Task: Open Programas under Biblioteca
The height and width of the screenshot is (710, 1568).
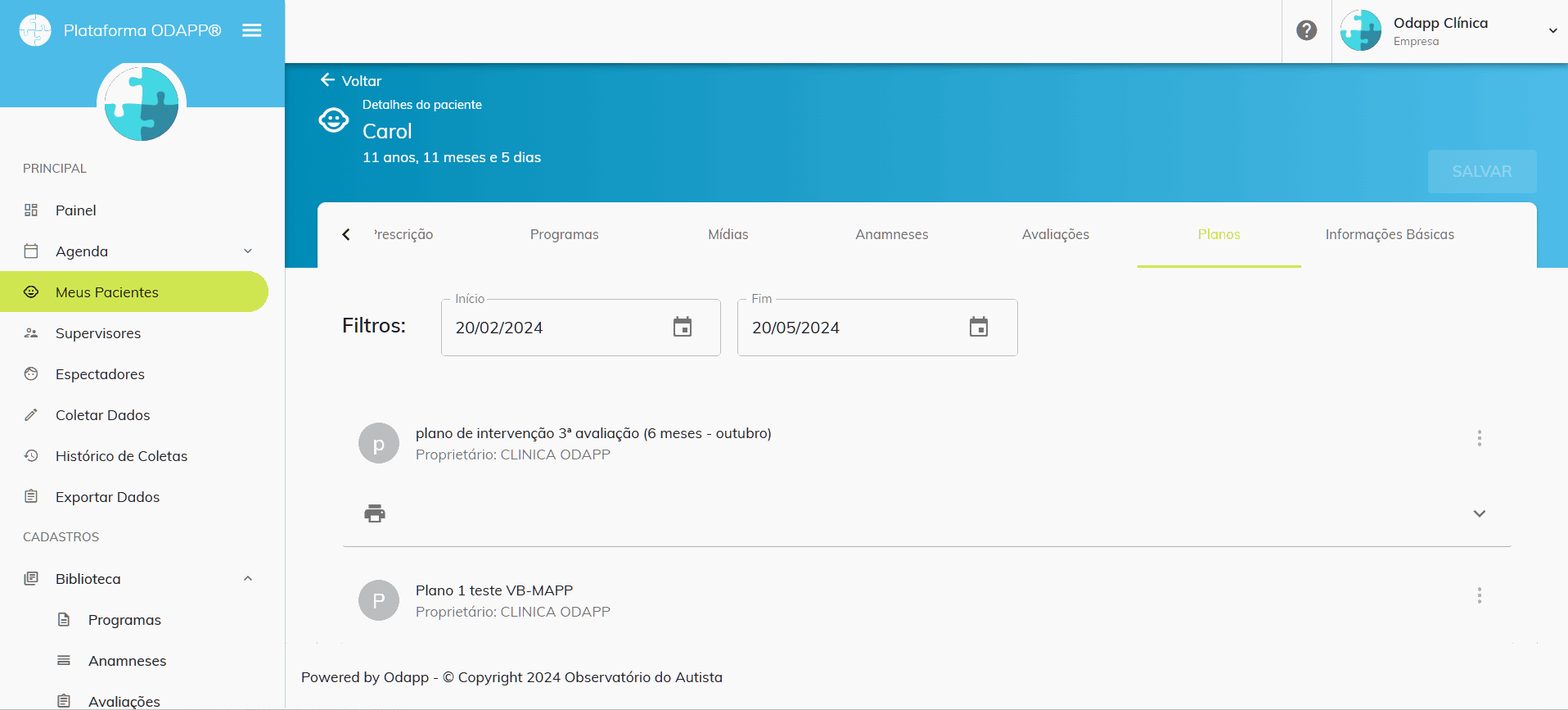Action: 134,620
